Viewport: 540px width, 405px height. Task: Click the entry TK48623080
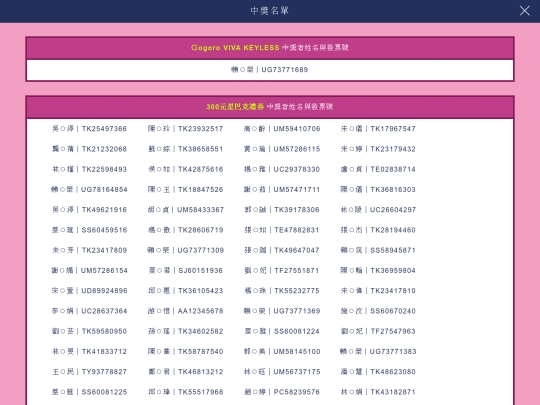(378, 372)
